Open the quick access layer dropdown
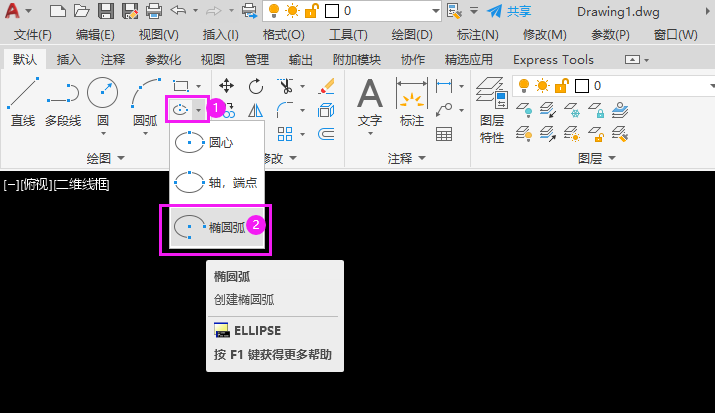Viewport: 715px width, 413px height. point(436,11)
